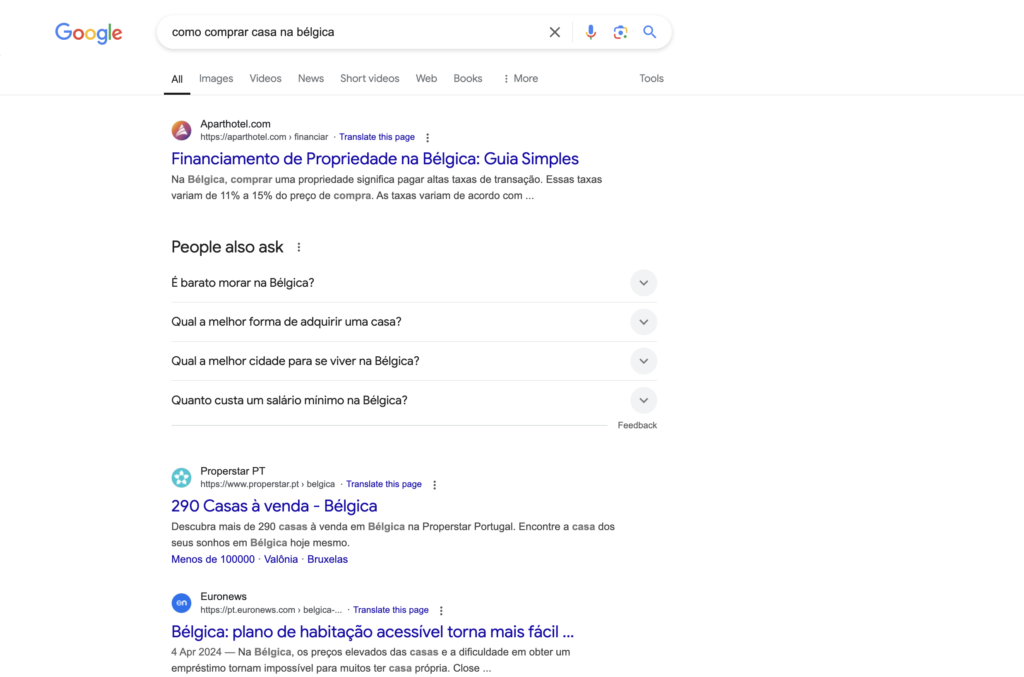This screenshot has height=677, width=1024.
Task: Select the All results tab
Action: pos(177,79)
